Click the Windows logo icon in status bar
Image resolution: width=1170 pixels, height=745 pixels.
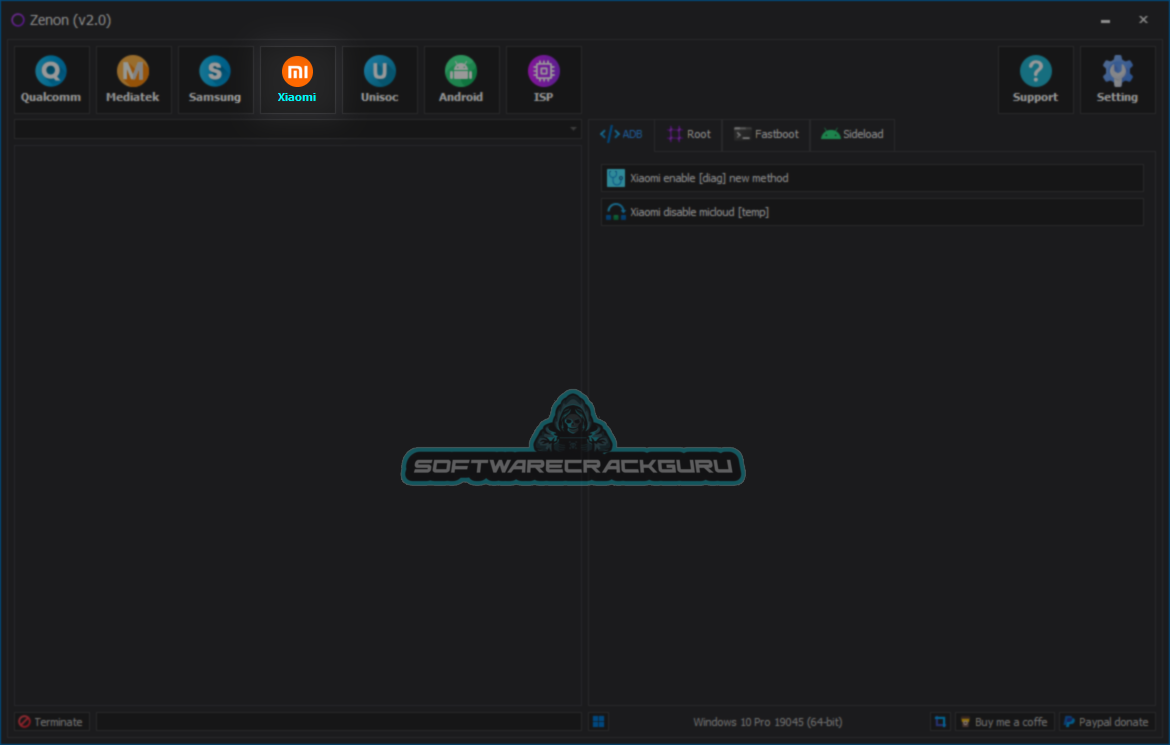(x=598, y=722)
